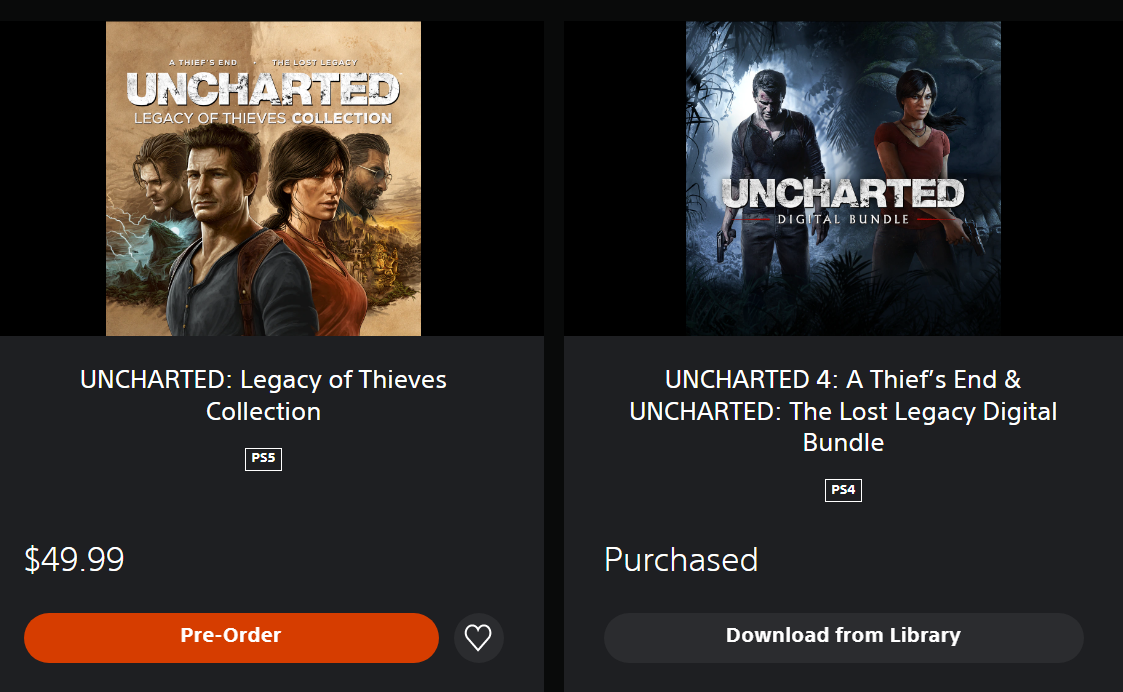Click the orange Pre-Order button

(231, 637)
